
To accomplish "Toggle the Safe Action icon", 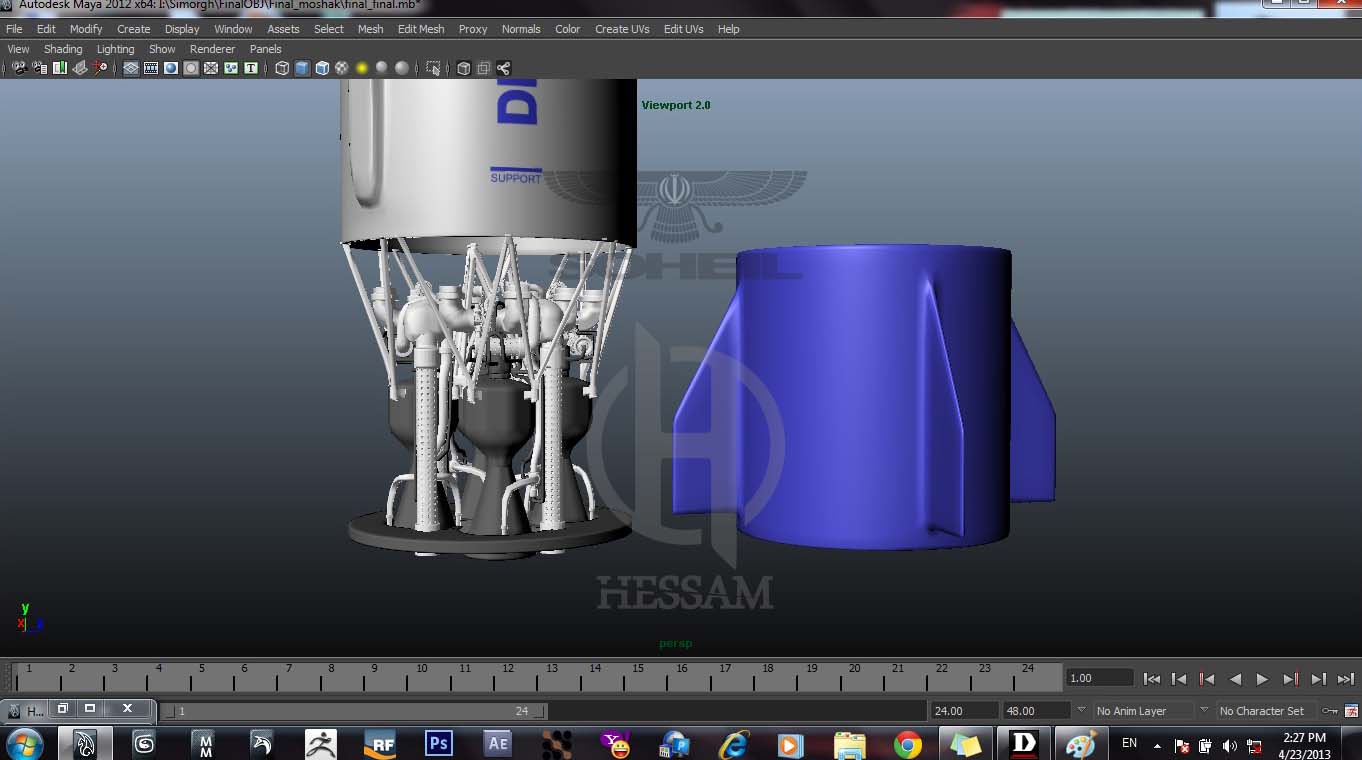I will pyautogui.click(x=231, y=68).
